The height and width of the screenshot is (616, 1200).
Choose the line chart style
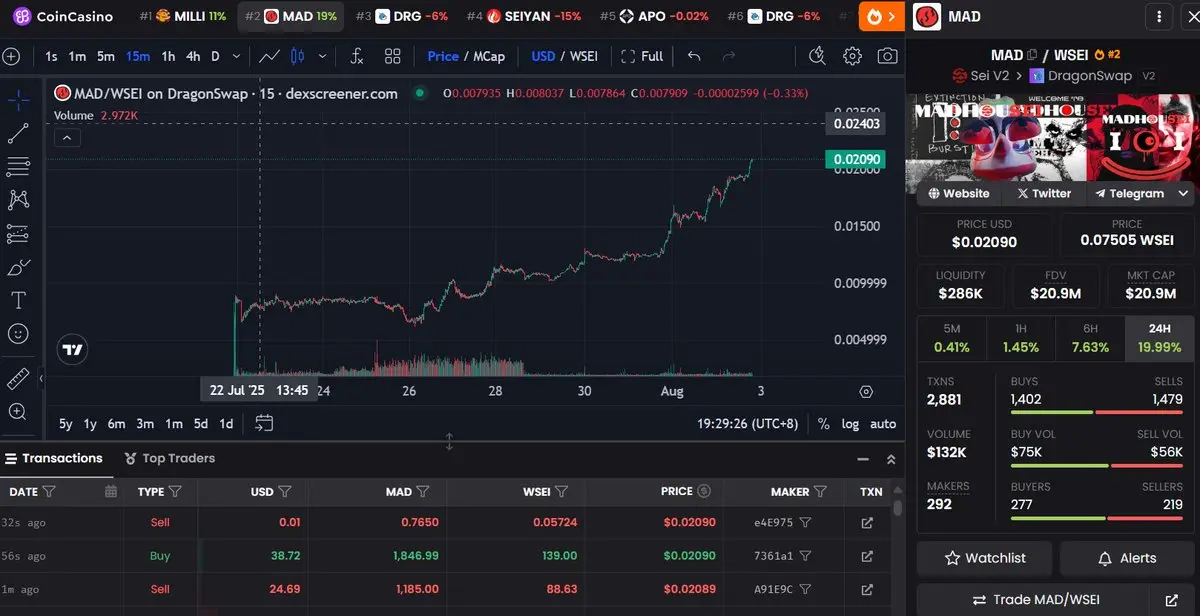(268, 56)
